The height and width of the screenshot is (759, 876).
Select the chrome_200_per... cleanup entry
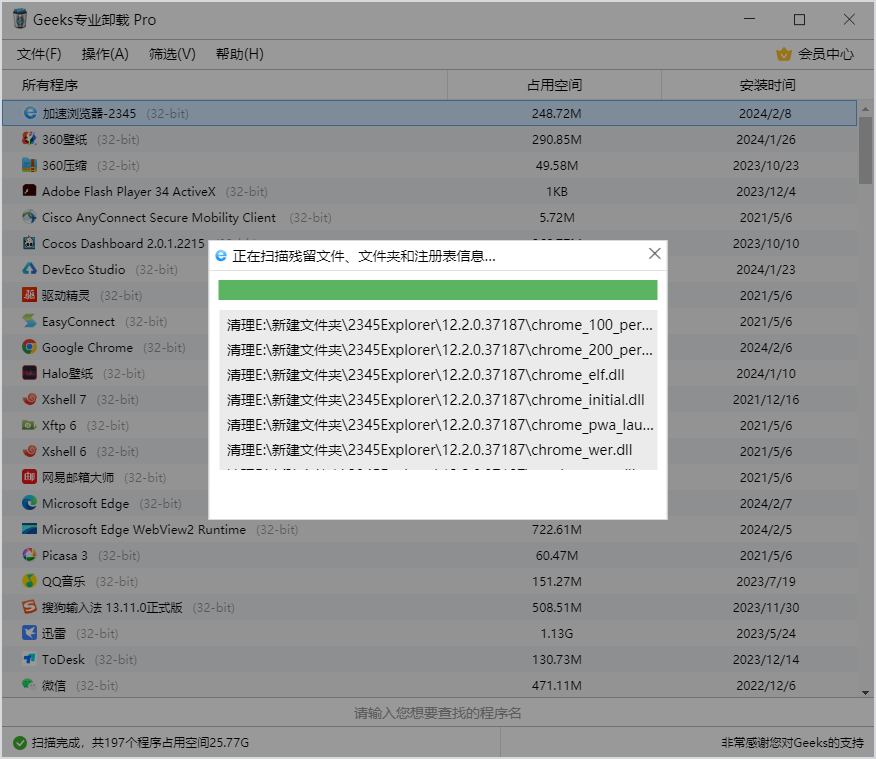click(x=439, y=350)
